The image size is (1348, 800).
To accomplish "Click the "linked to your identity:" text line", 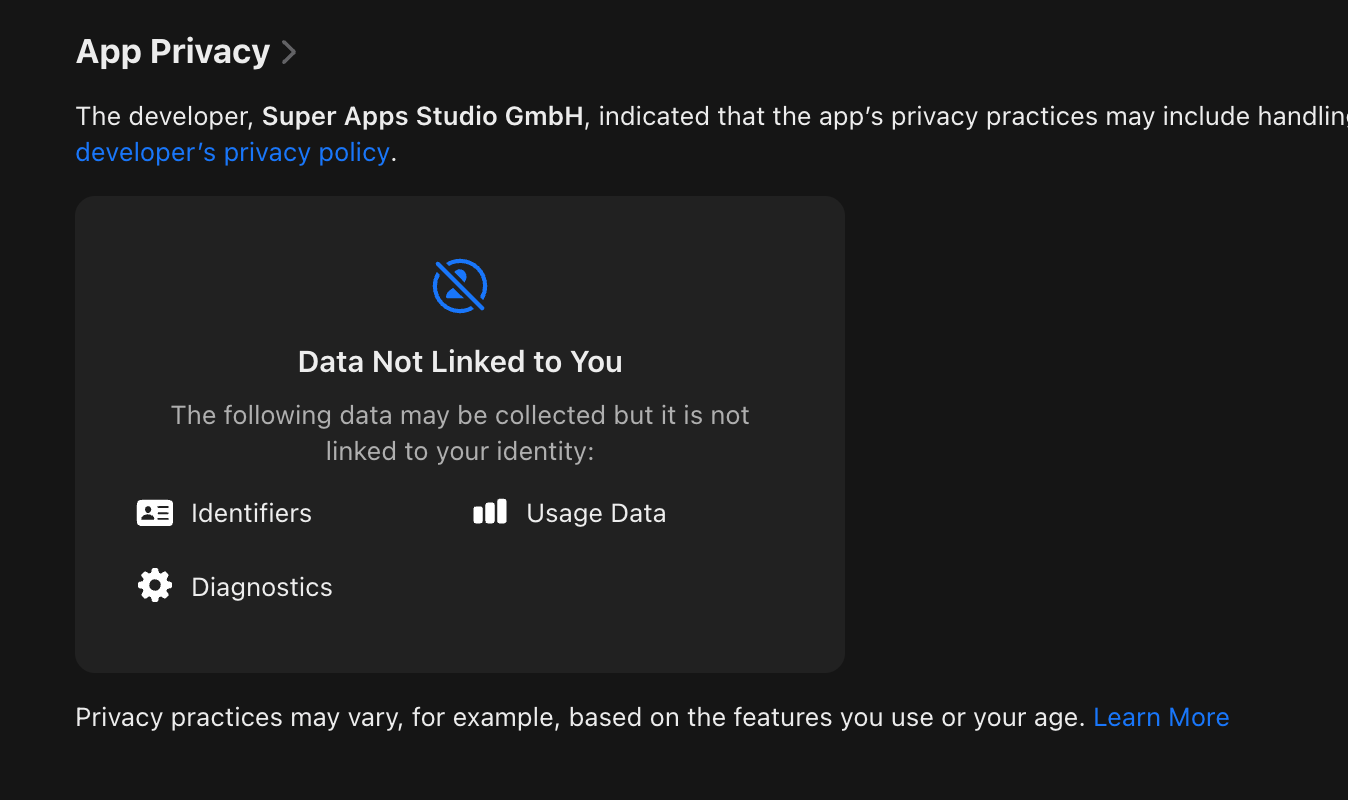I will click(460, 451).
